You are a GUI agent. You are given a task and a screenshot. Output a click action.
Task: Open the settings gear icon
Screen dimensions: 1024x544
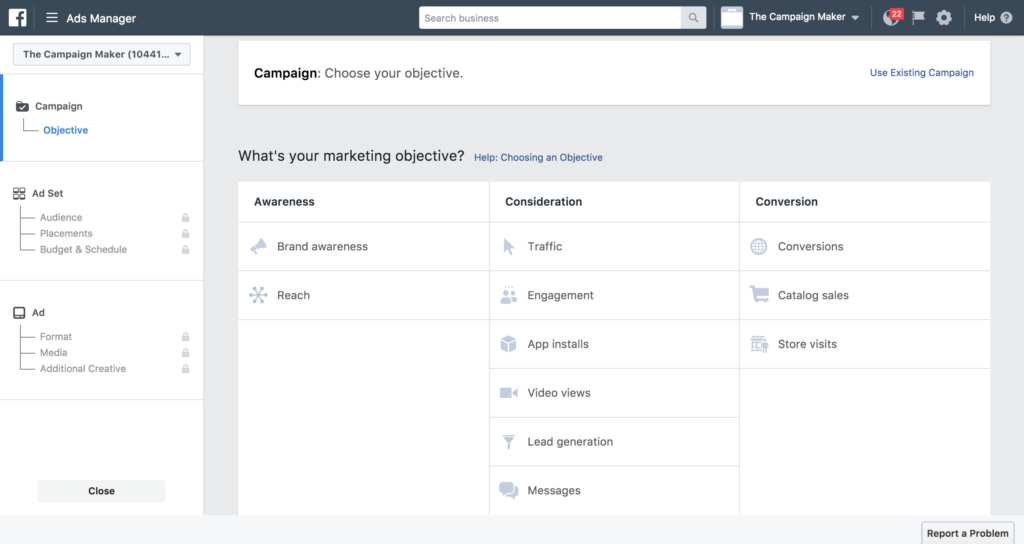(x=944, y=18)
